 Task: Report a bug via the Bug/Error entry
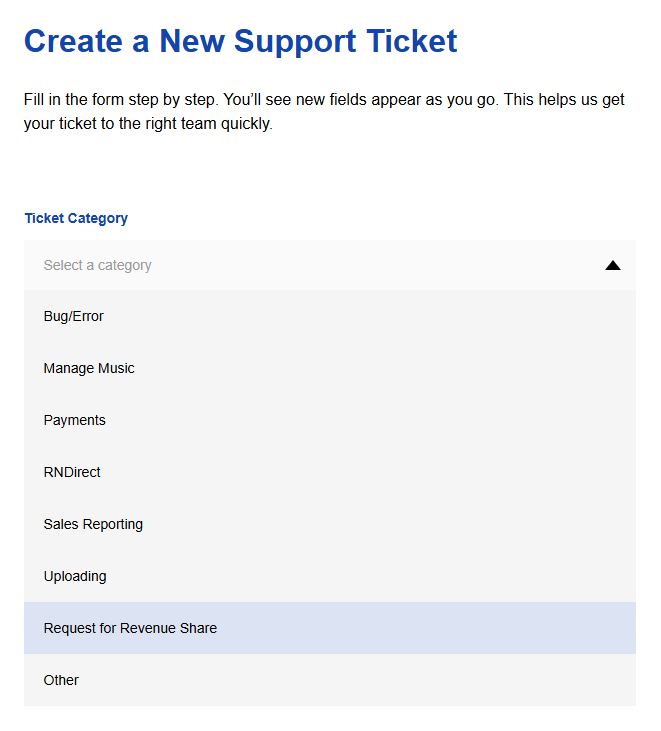point(74,316)
